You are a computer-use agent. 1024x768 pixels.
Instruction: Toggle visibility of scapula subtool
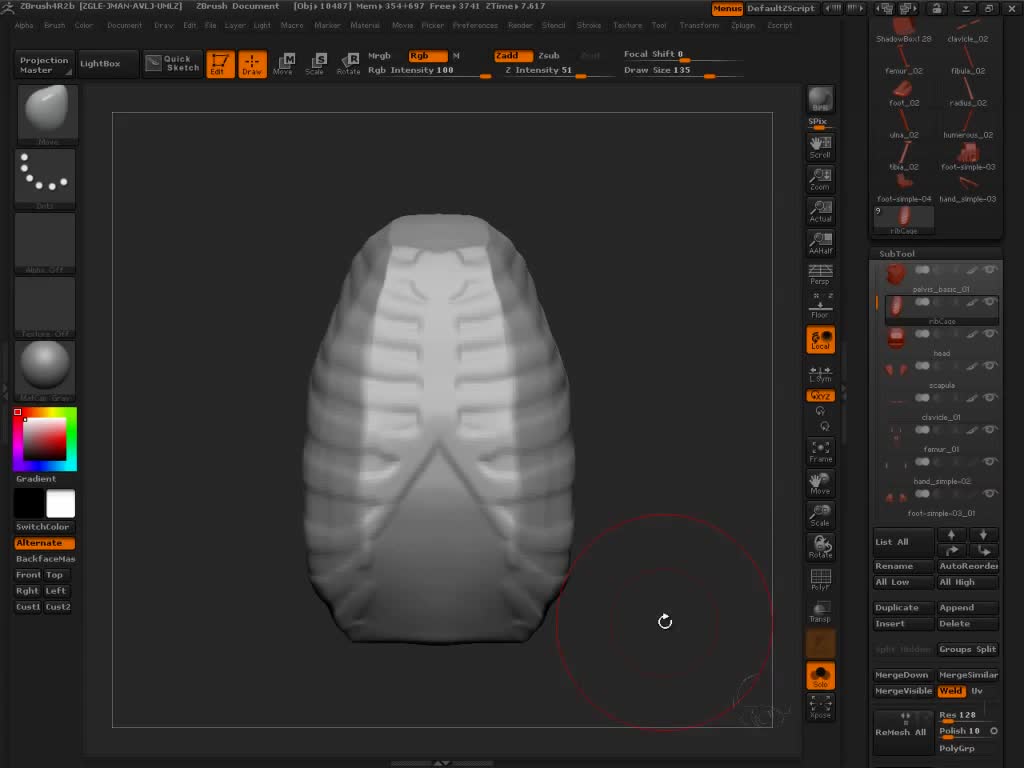point(991,366)
